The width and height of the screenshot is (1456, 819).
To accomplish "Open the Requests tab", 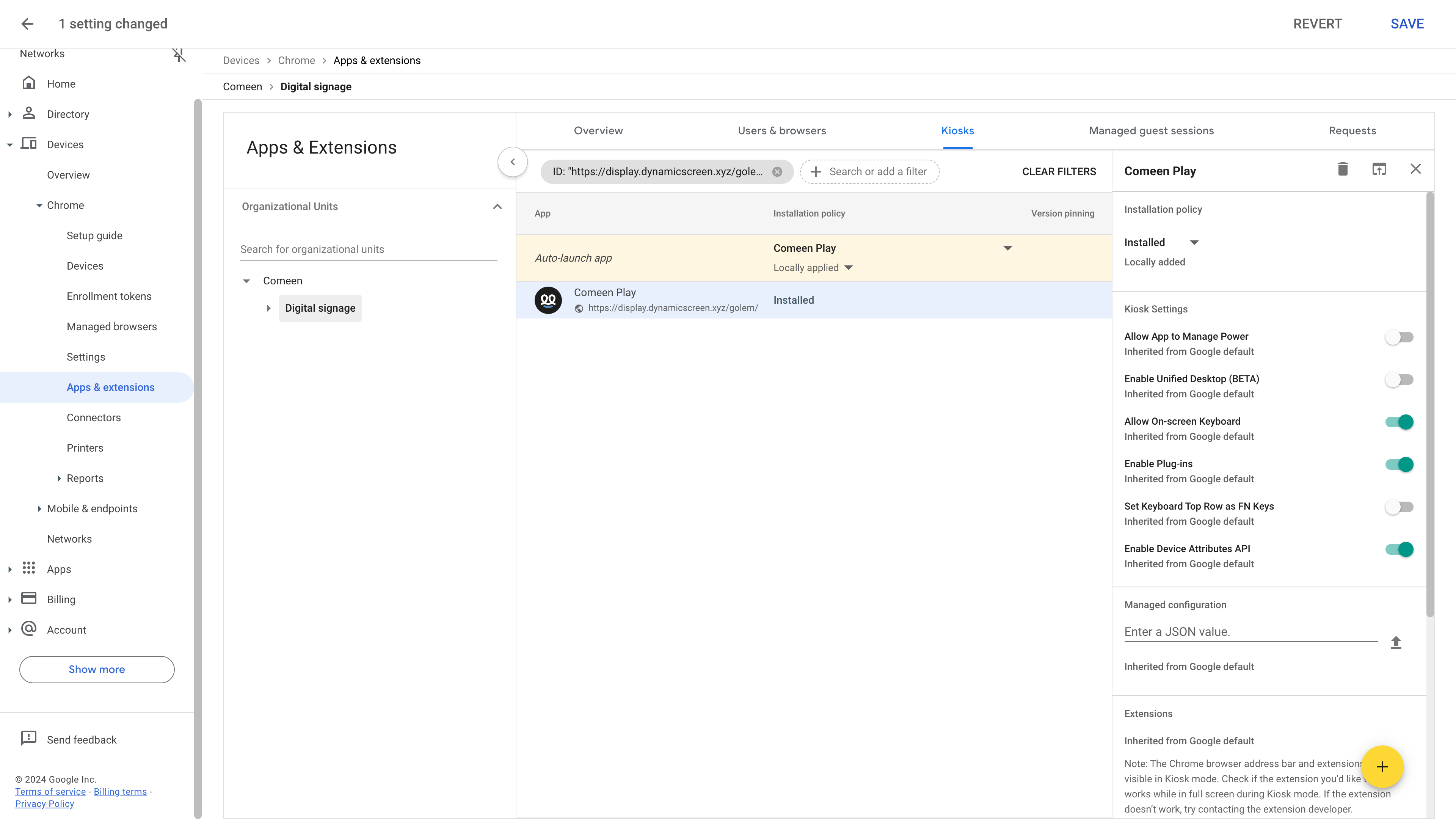I will 1352,130.
